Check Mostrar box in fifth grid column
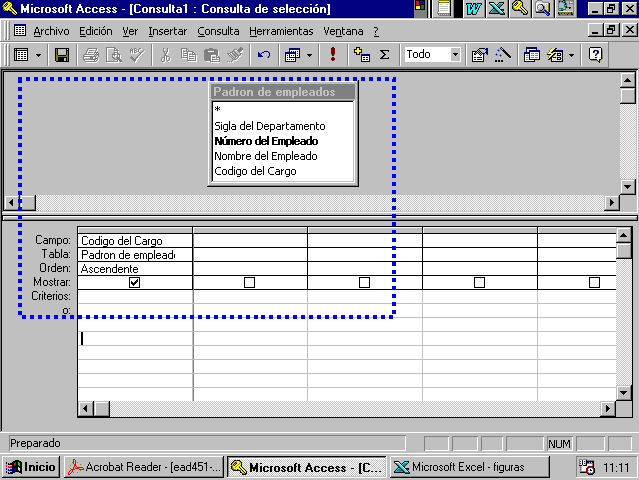Image resolution: width=639 pixels, height=480 pixels. coord(595,282)
